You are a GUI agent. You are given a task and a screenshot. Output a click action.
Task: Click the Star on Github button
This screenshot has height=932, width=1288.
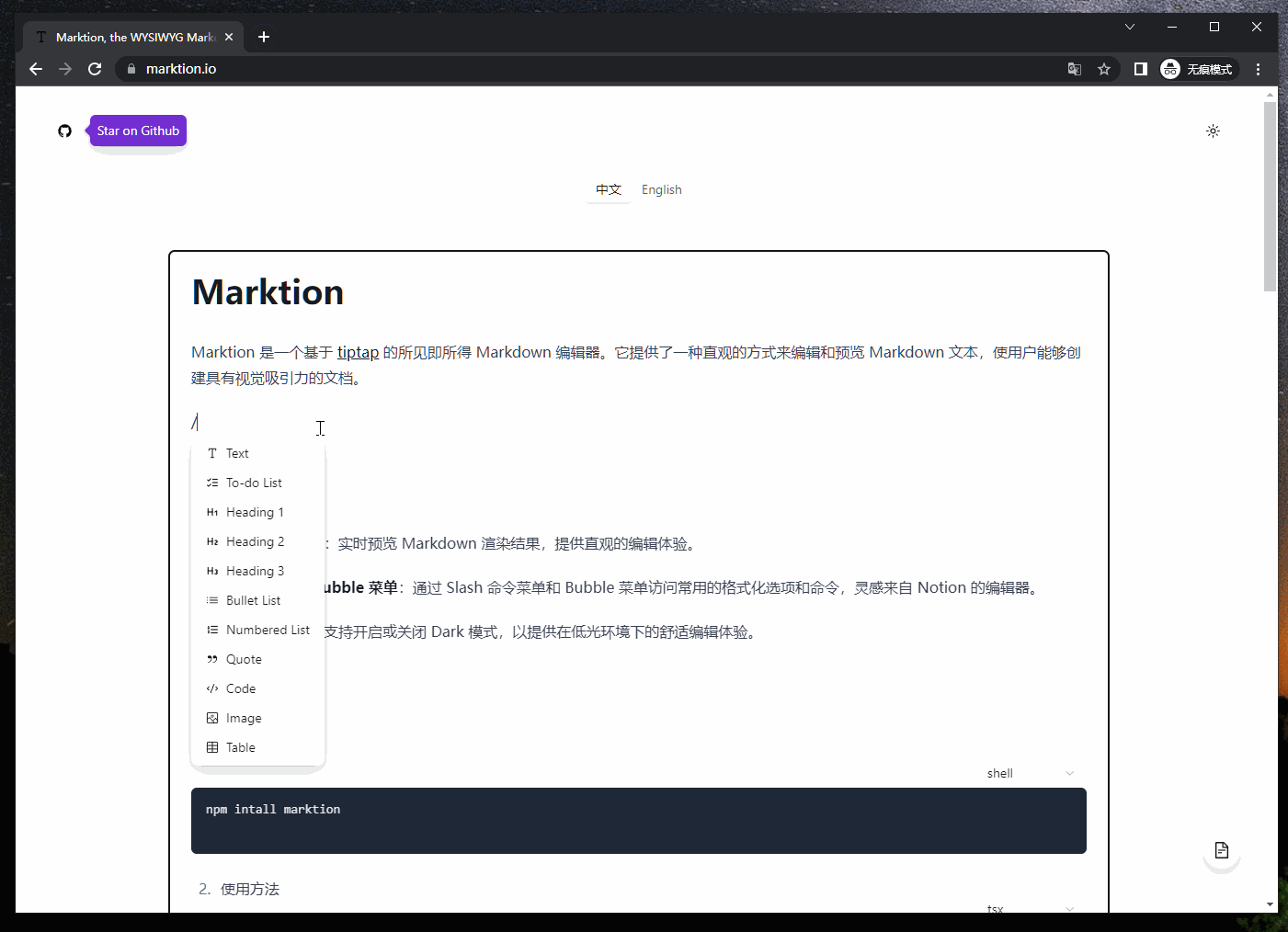[x=139, y=131]
